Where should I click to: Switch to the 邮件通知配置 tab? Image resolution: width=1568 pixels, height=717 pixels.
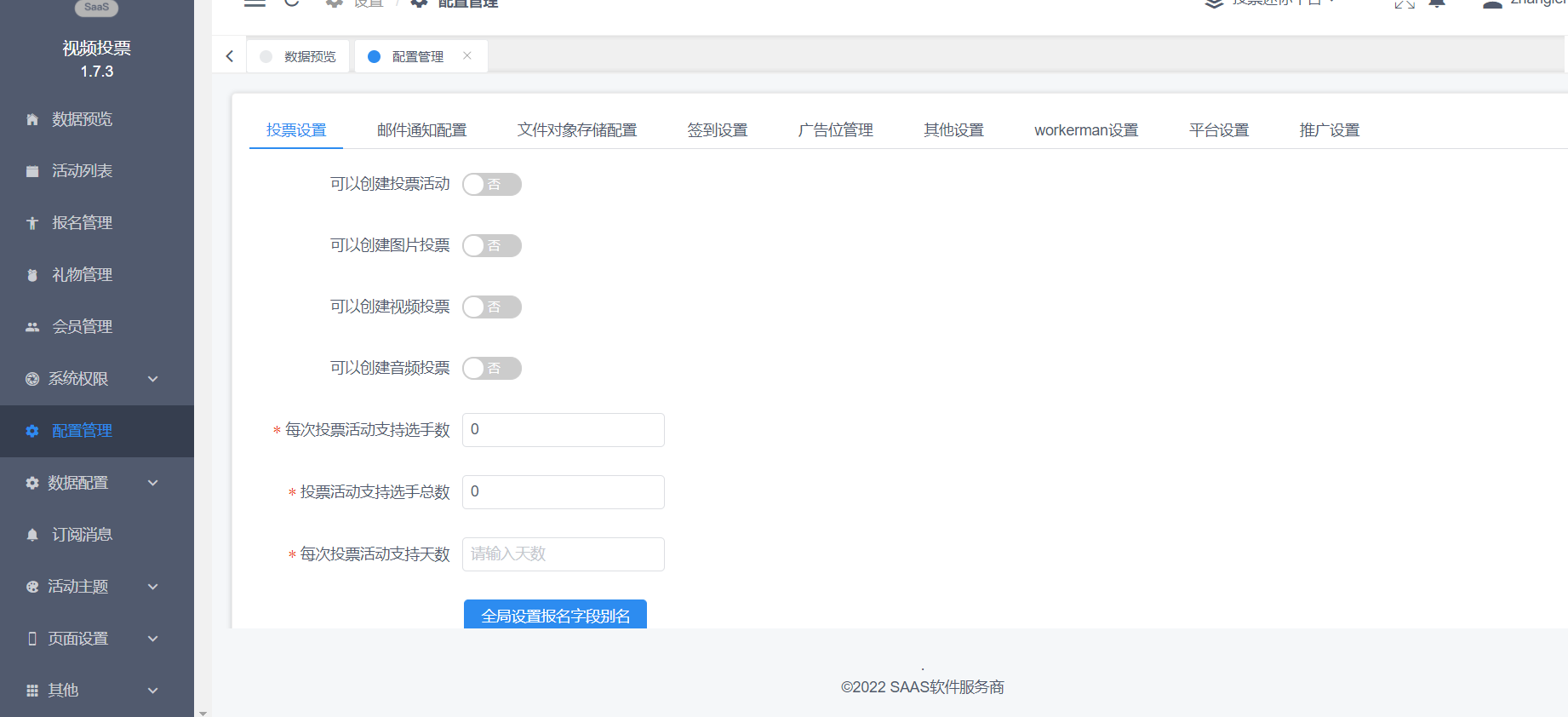coord(421,130)
